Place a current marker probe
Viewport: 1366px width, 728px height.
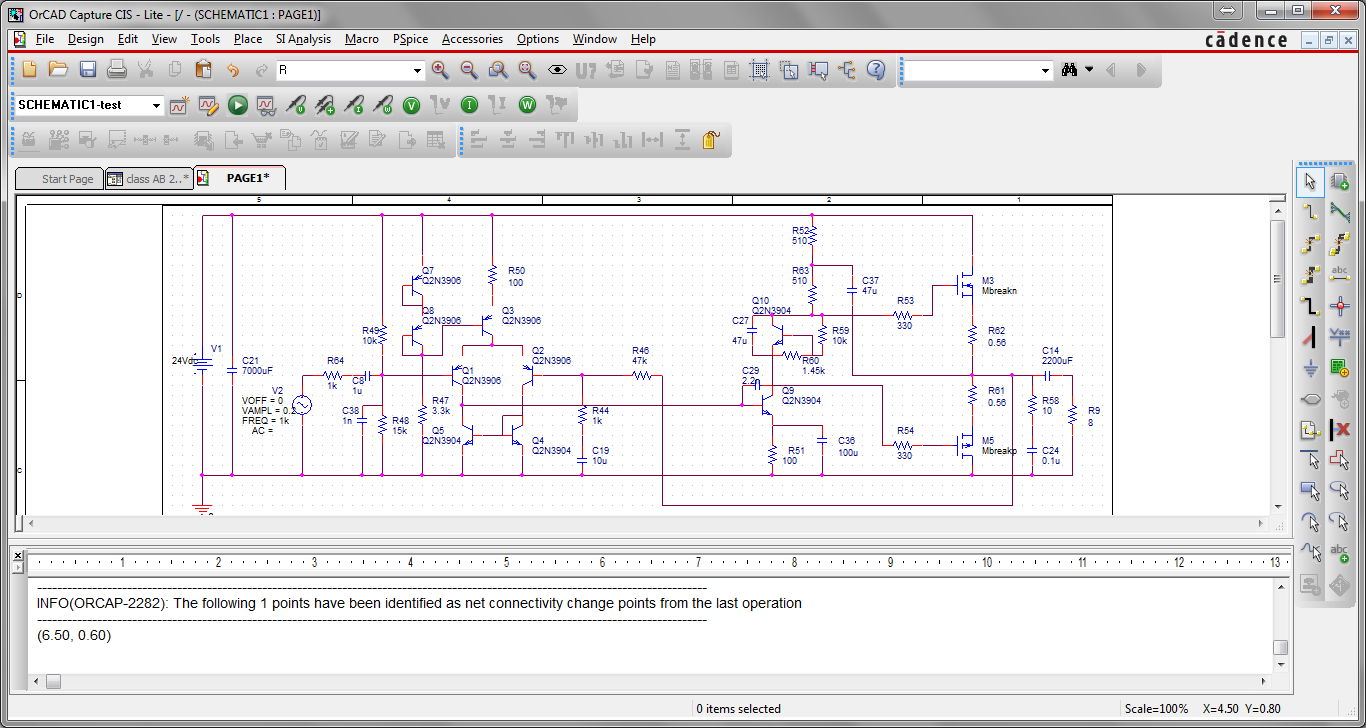click(353, 105)
